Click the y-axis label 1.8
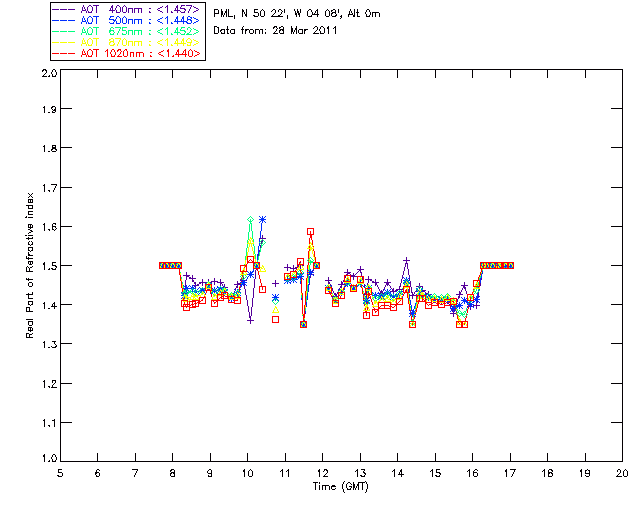This screenshot has height=512, width=640. coord(49,148)
